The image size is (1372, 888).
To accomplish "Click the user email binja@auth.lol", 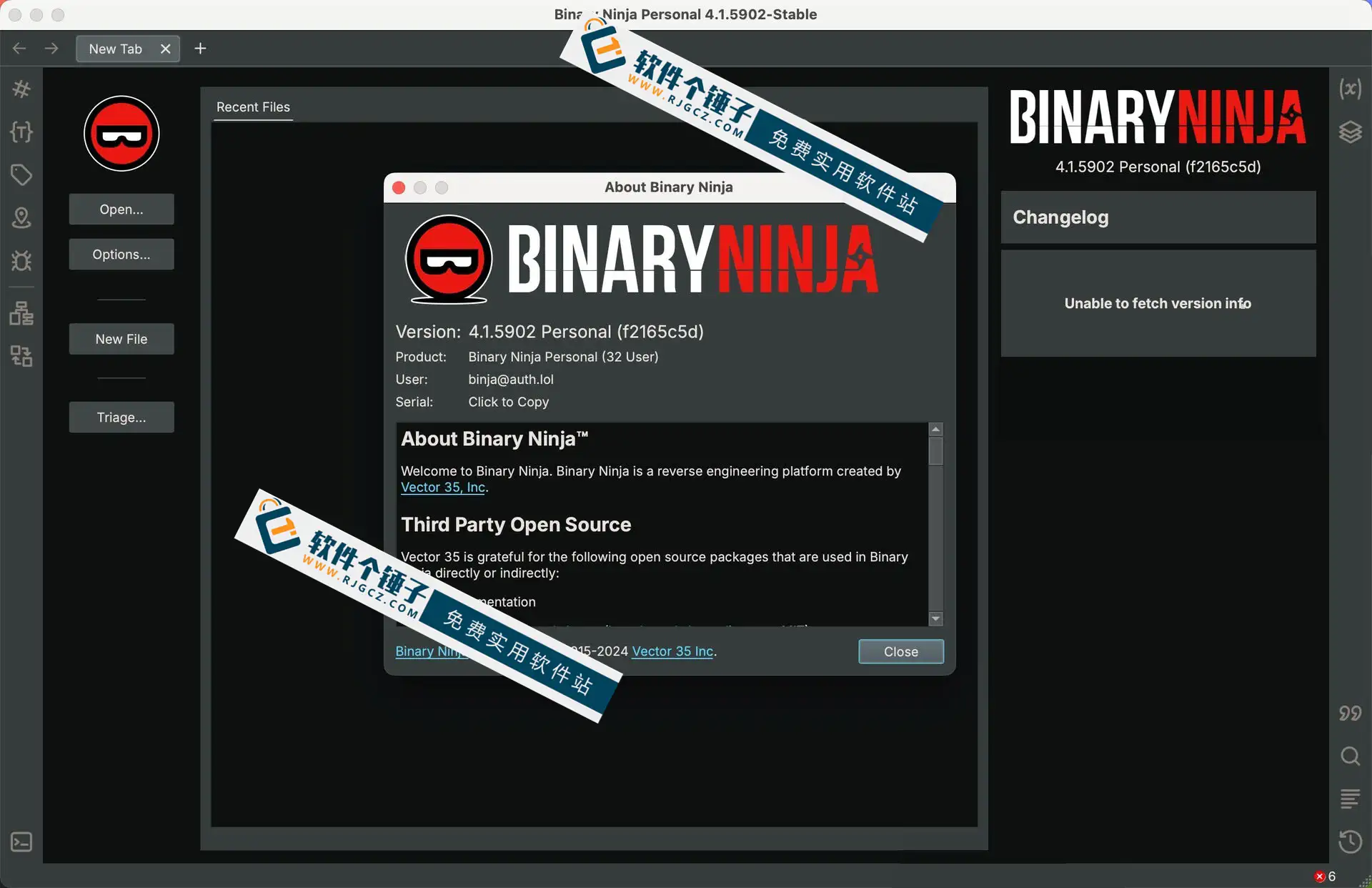I will [511, 380].
